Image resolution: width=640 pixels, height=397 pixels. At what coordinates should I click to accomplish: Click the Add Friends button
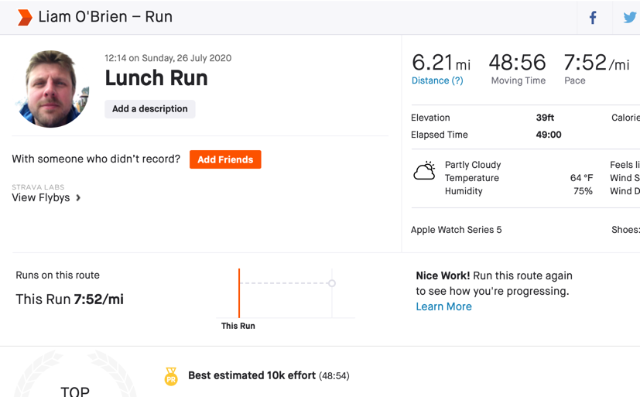[x=225, y=160]
